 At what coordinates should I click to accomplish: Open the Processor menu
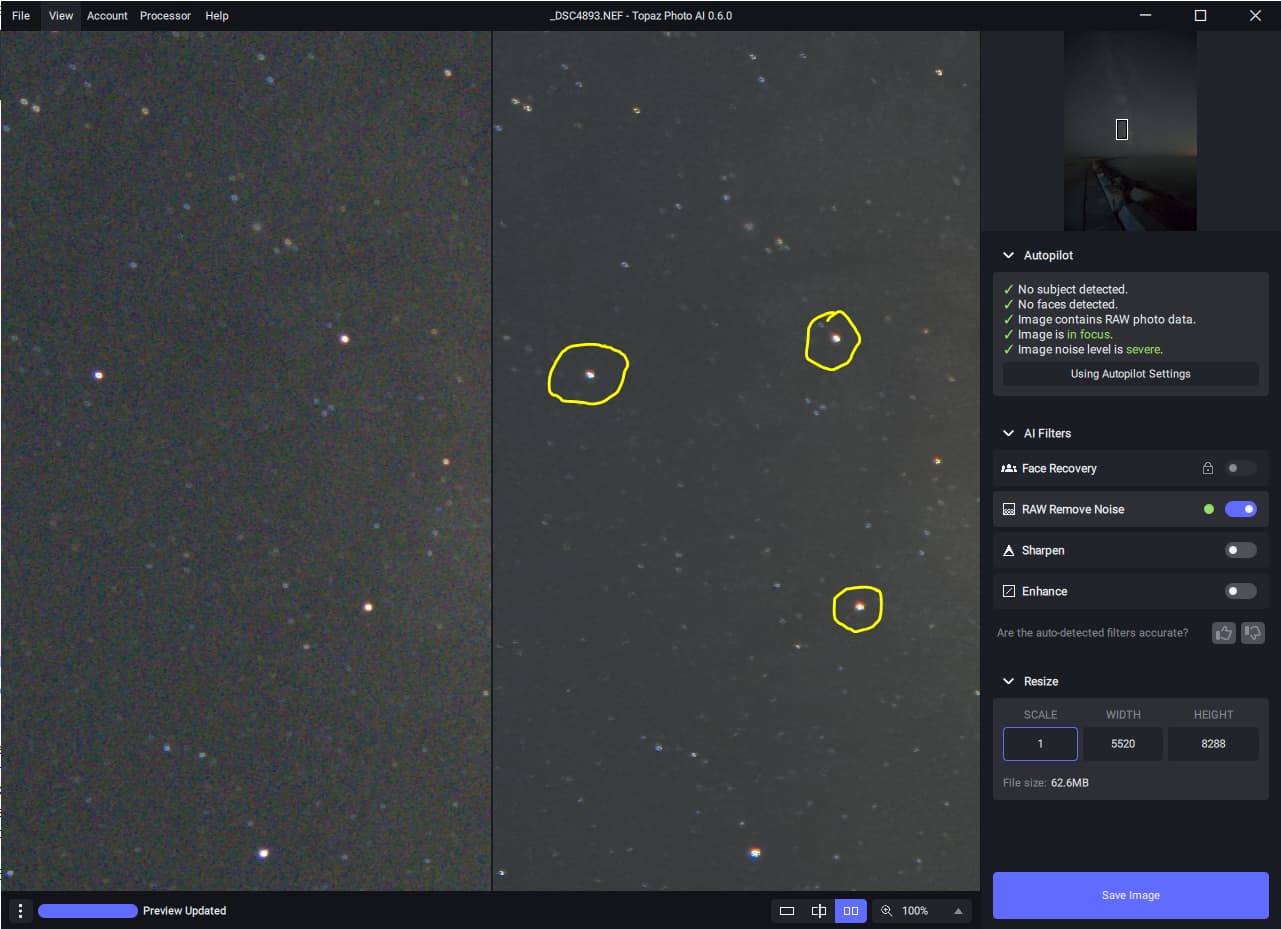pyautogui.click(x=165, y=16)
